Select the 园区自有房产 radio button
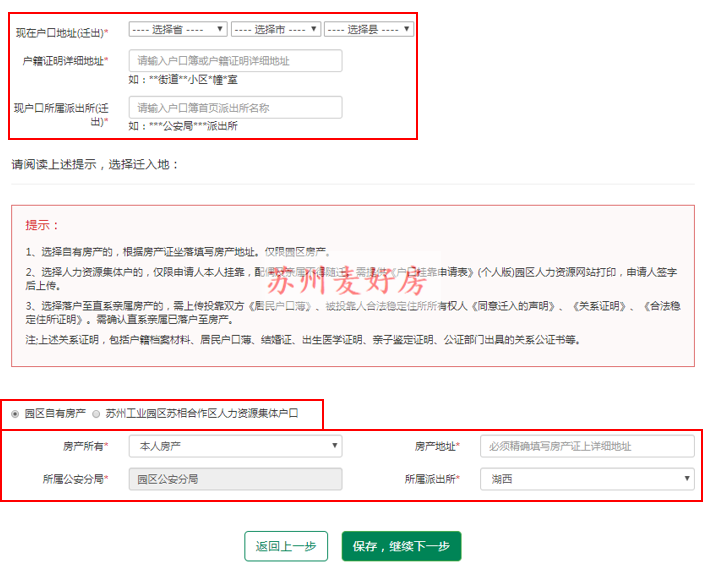The height and width of the screenshot is (568, 707). click(15, 413)
